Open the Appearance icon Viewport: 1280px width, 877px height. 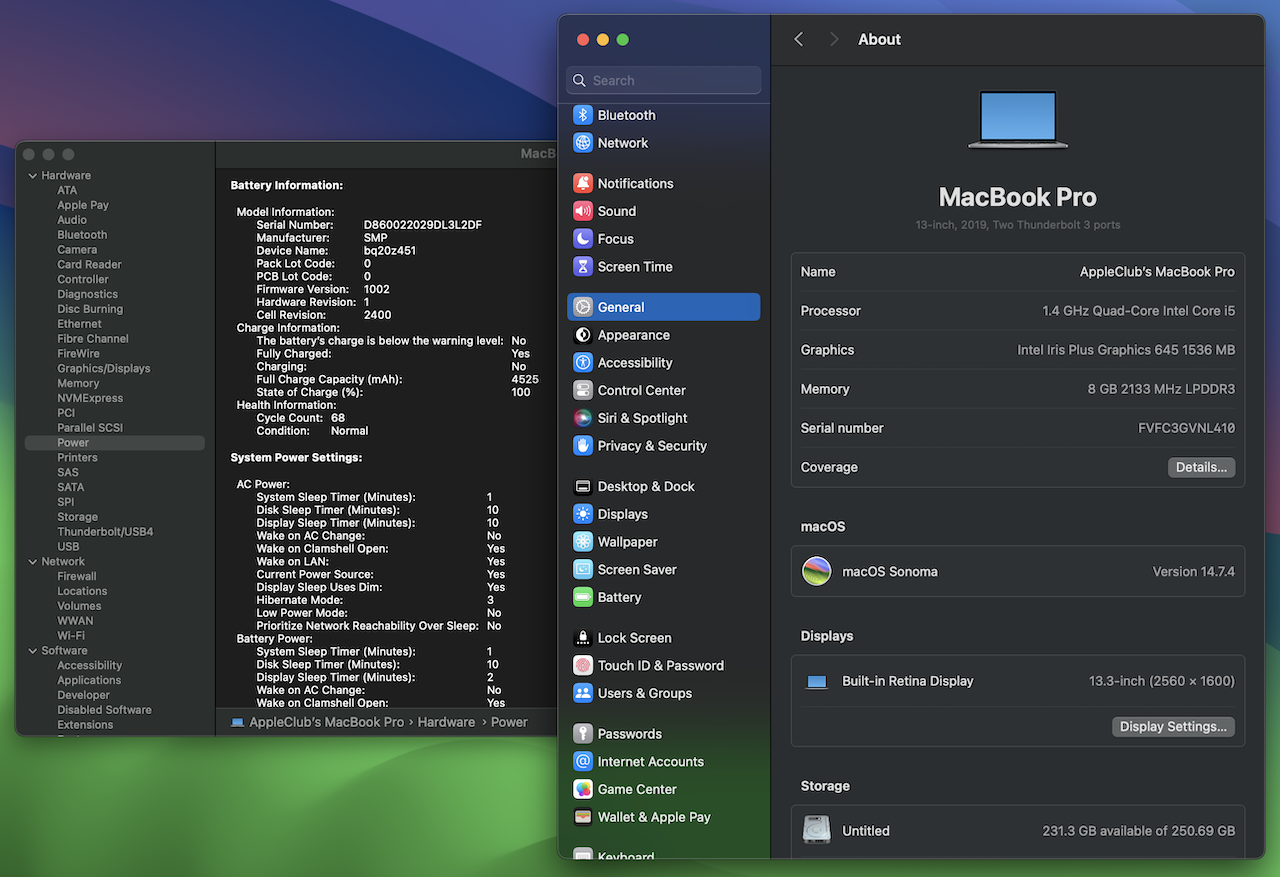(583, 335)
